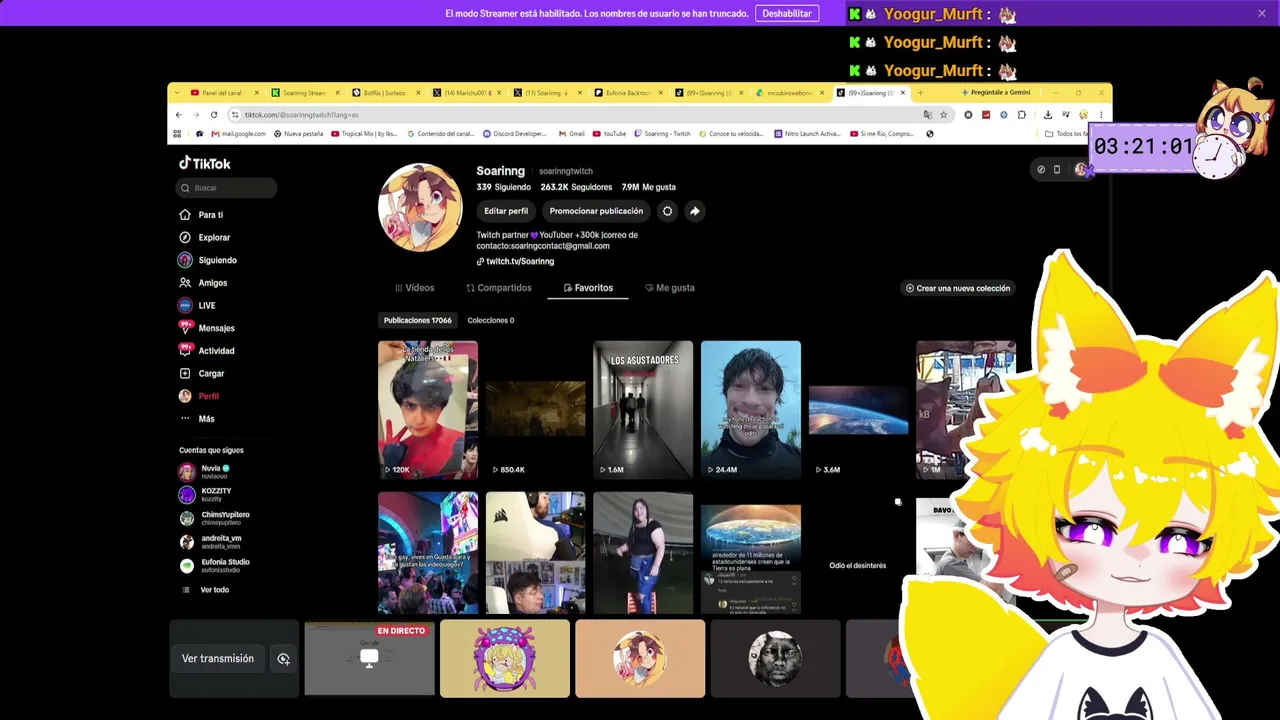Click Crear una nueva colección

click(958, 288)
